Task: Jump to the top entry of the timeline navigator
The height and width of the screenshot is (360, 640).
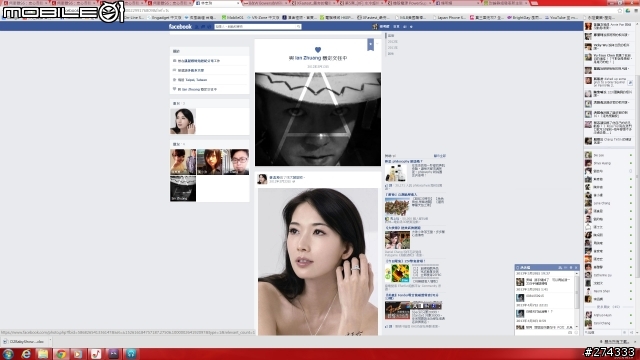Action: [x=391, y=36]
